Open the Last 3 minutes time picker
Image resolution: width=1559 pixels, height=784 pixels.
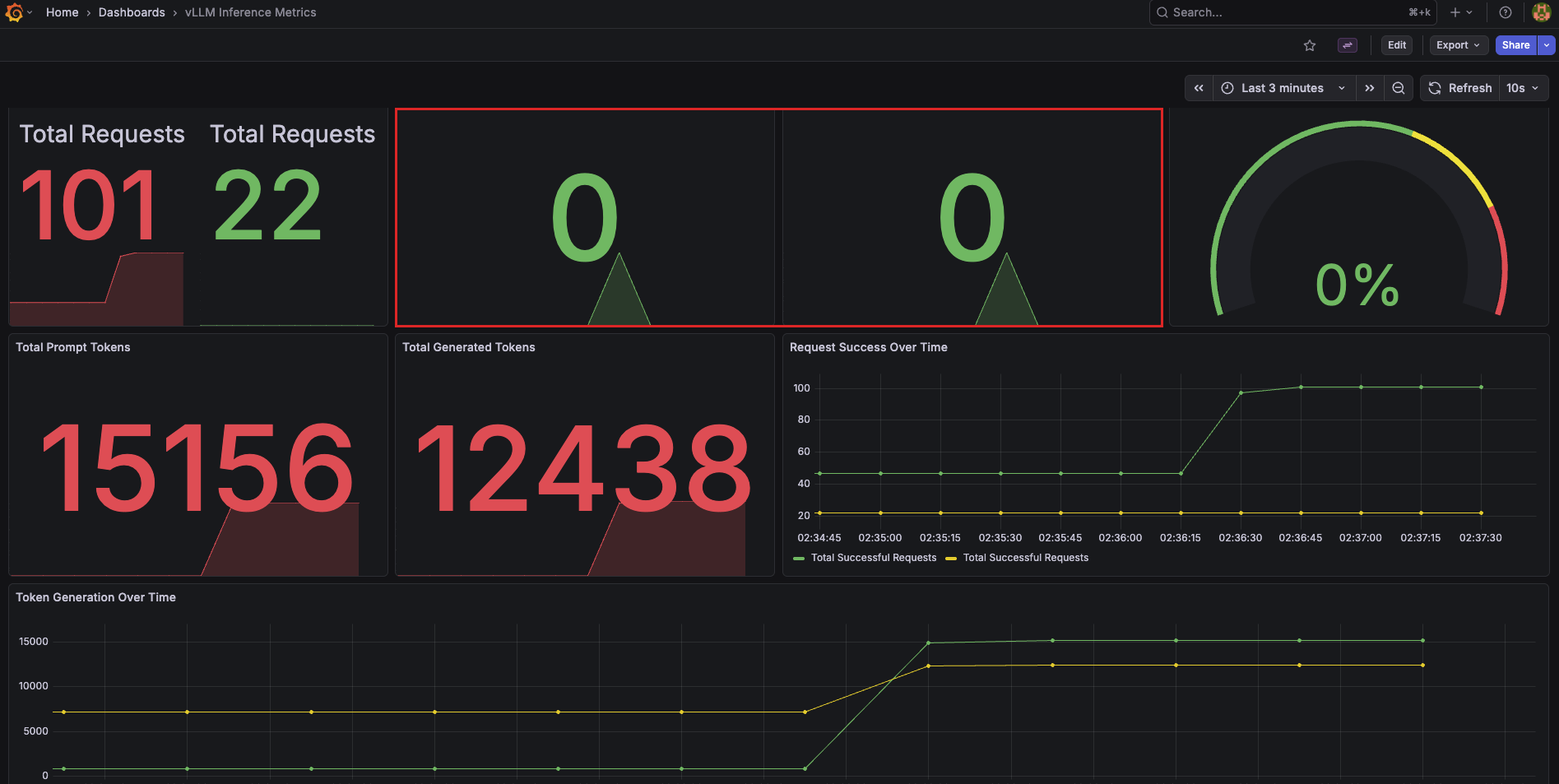pyautogui.click(x=1283, y=88)
